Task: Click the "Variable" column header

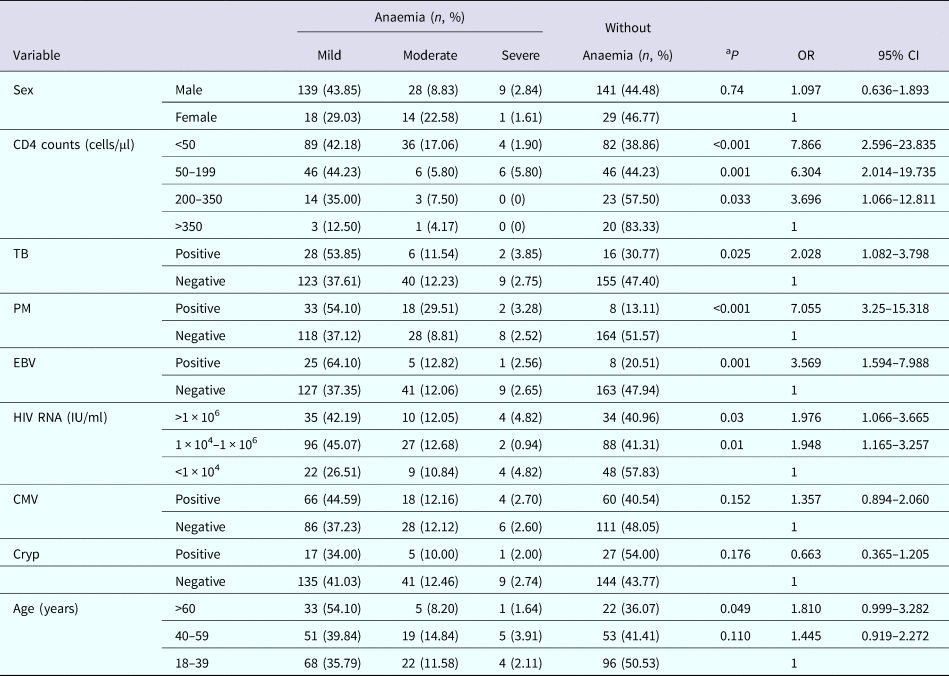Action: click(x=35, y=56)
